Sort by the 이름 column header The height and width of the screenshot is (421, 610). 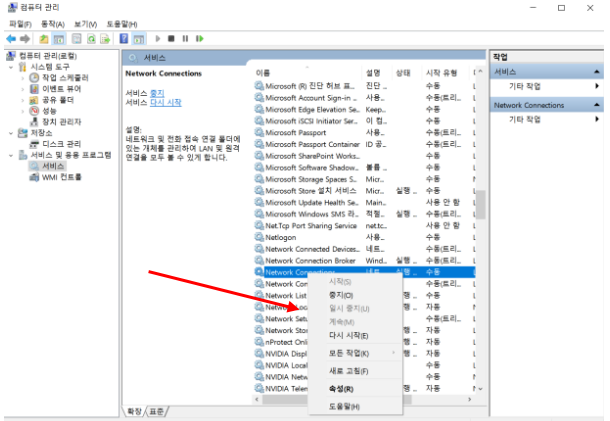[307, 73]
